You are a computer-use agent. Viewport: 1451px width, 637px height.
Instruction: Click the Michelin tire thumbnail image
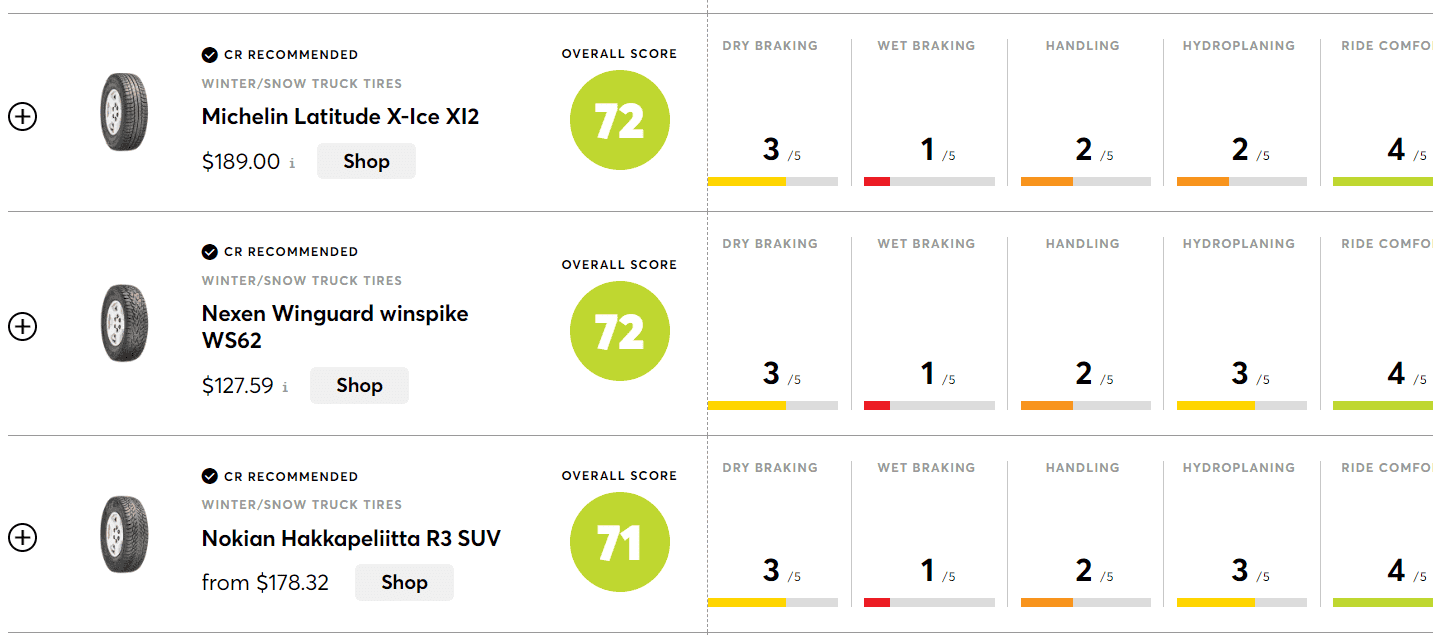tap(124, 112)
